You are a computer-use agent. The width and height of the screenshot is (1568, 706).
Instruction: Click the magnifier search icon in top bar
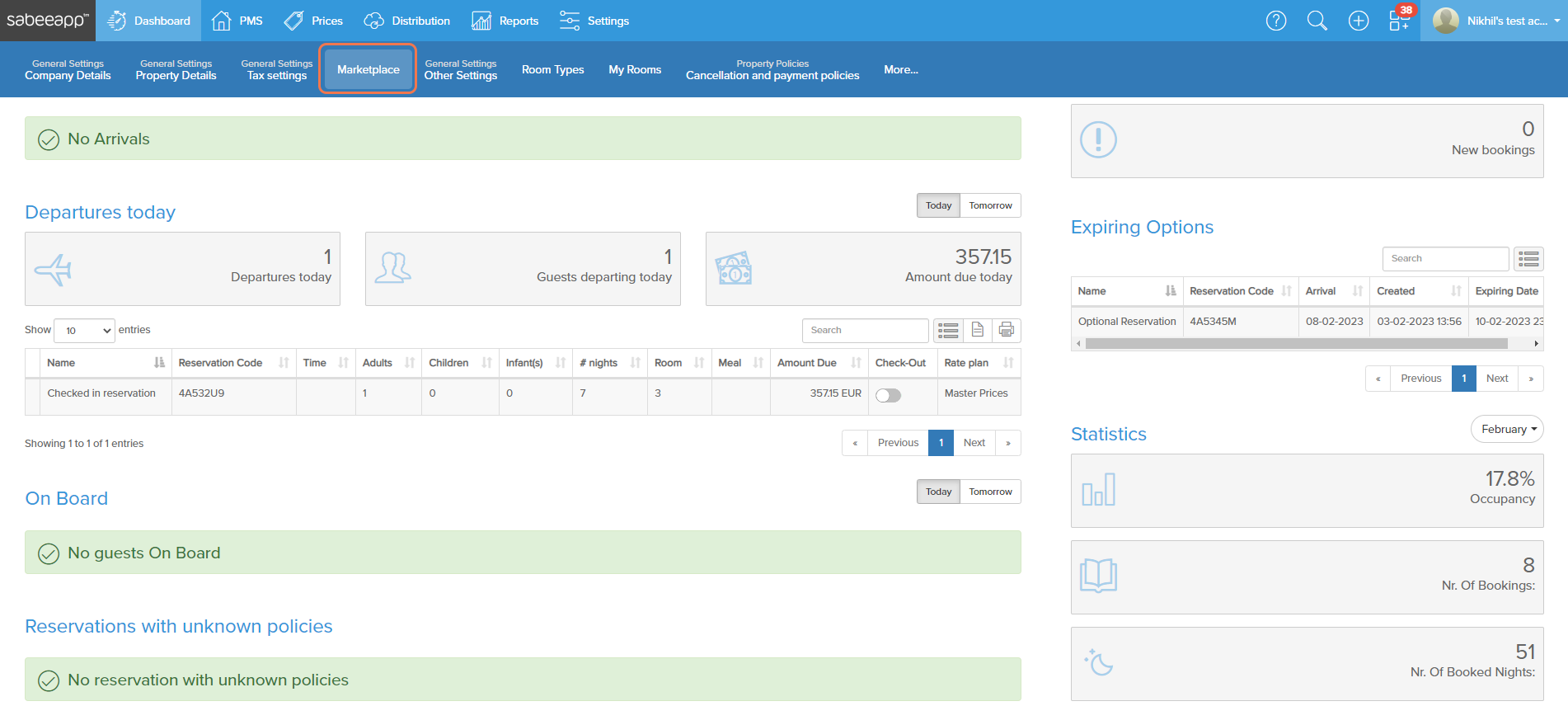tap(1317, 21)
